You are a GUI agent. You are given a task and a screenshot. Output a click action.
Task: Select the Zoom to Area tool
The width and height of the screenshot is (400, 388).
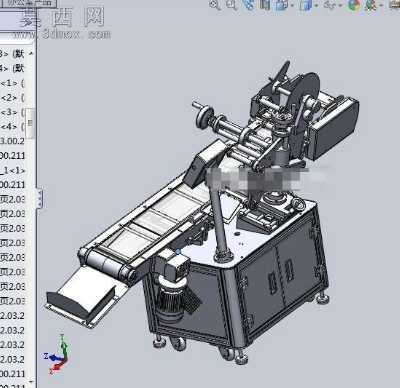(x=232, y=5)
